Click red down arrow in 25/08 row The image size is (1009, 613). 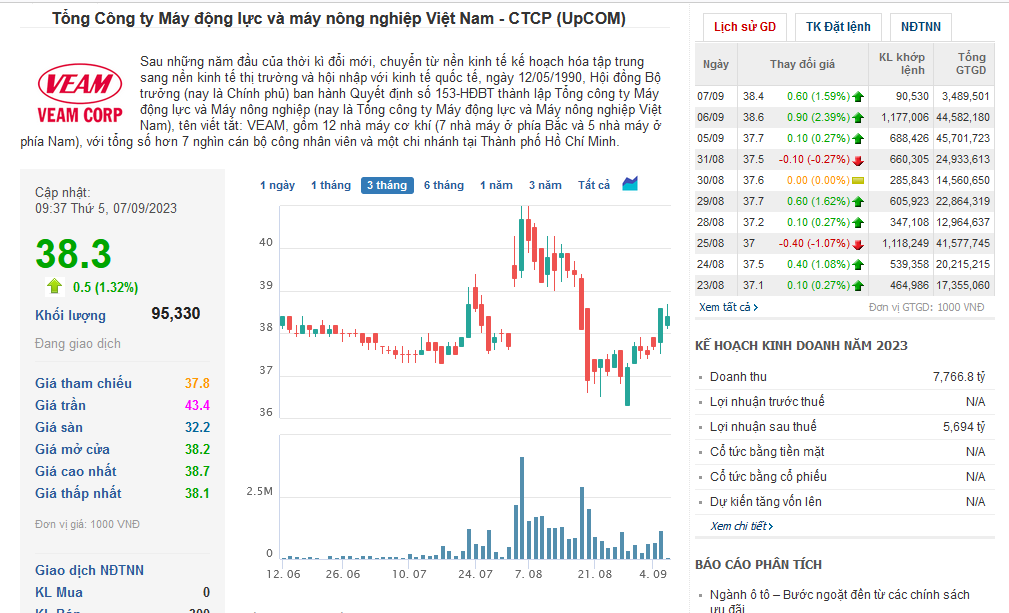pyautogui.click(x=858, y=244)
